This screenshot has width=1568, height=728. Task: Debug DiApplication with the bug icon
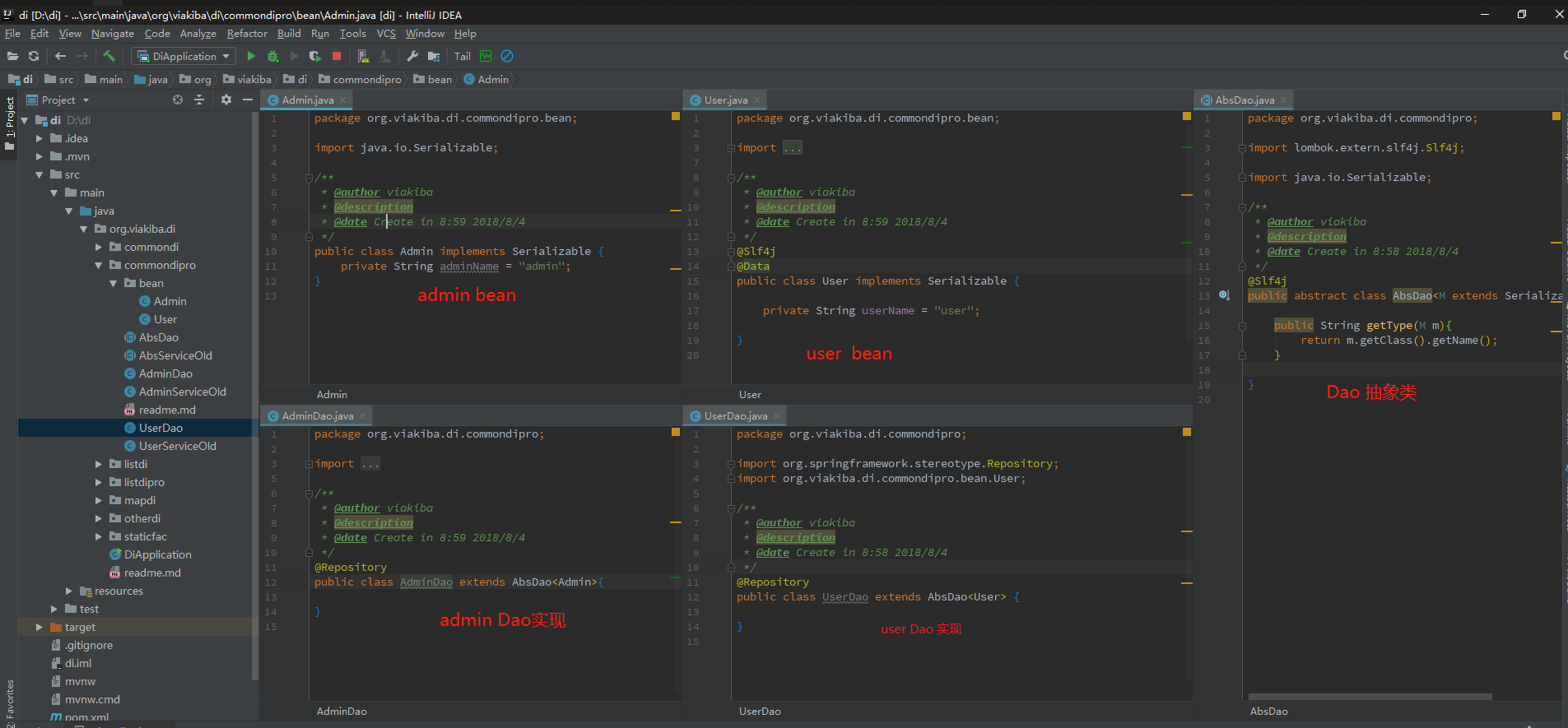pyautogui.click(x=272, y=56)
